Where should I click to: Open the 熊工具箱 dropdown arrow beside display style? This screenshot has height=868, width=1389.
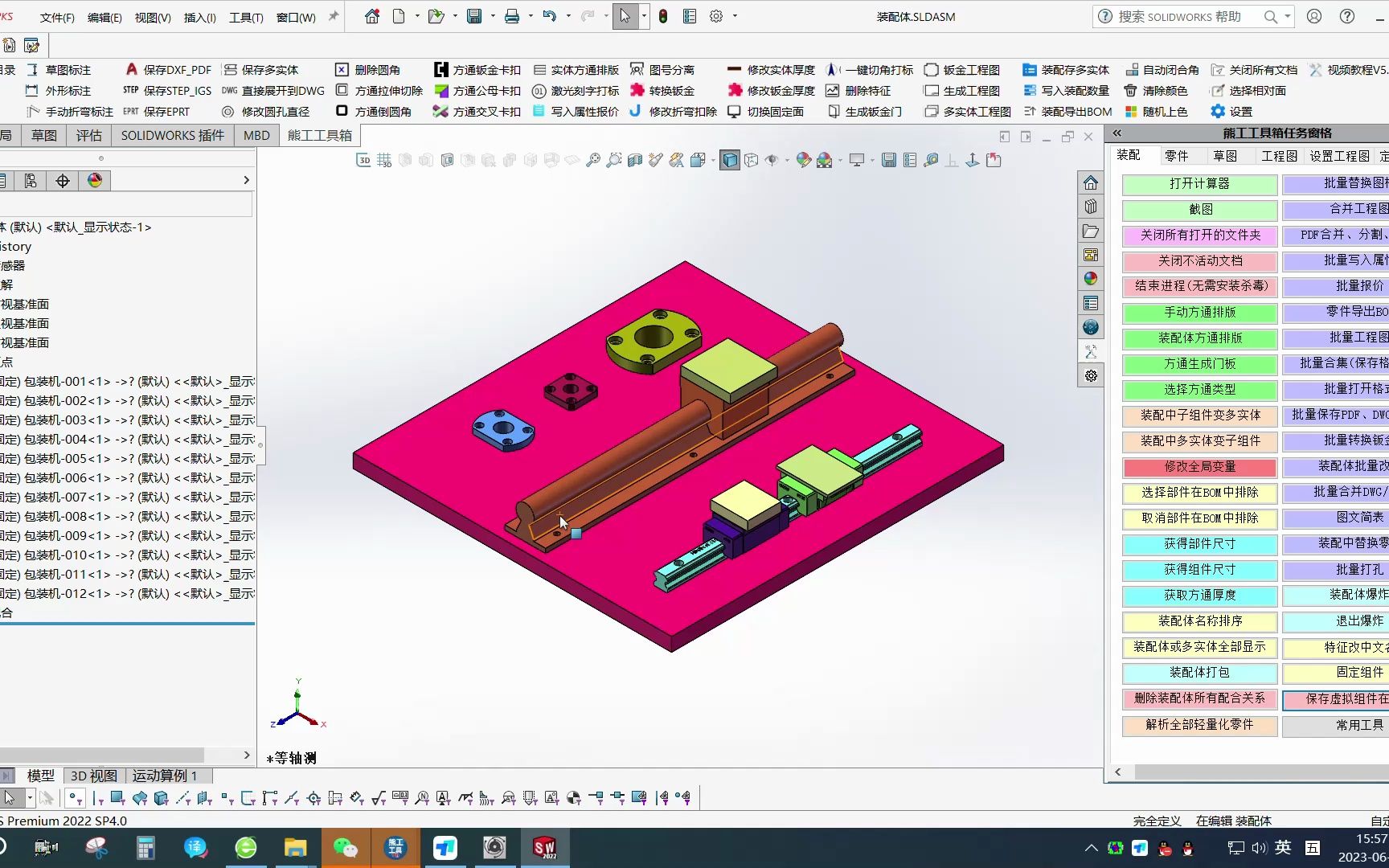712,160
